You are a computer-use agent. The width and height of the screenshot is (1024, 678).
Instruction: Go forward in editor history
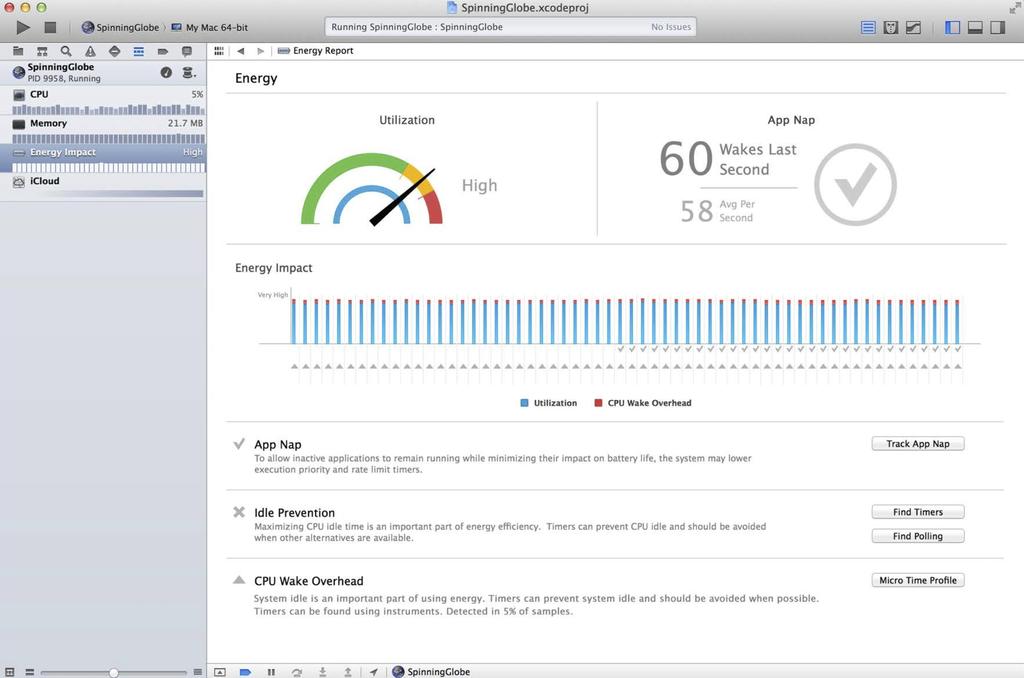261,51
